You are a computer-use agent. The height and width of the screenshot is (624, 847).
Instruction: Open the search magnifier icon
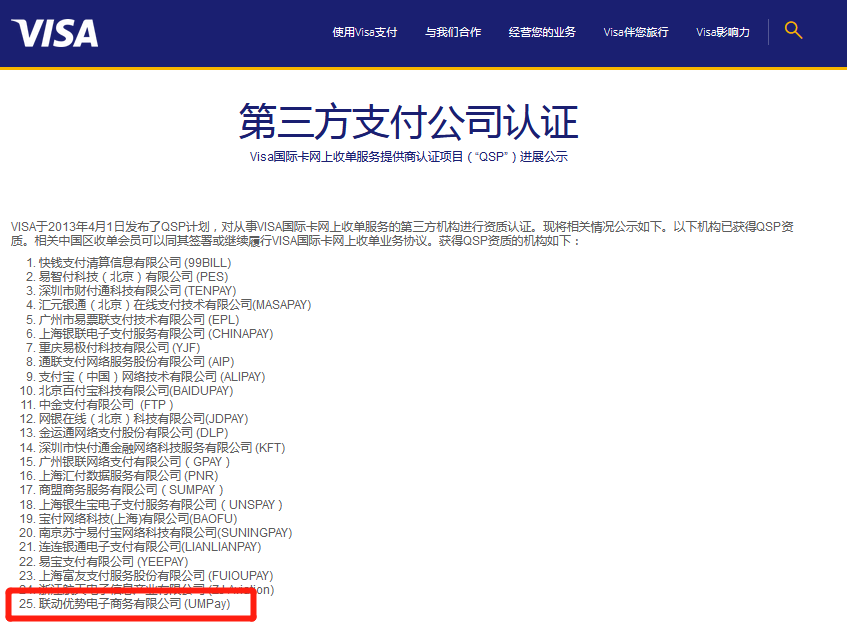pos(793,31)
